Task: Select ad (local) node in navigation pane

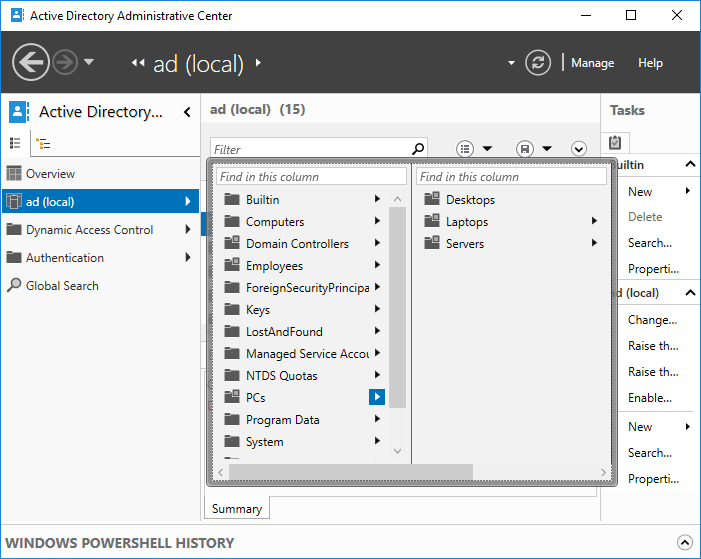Action: [x=100, y=201]
